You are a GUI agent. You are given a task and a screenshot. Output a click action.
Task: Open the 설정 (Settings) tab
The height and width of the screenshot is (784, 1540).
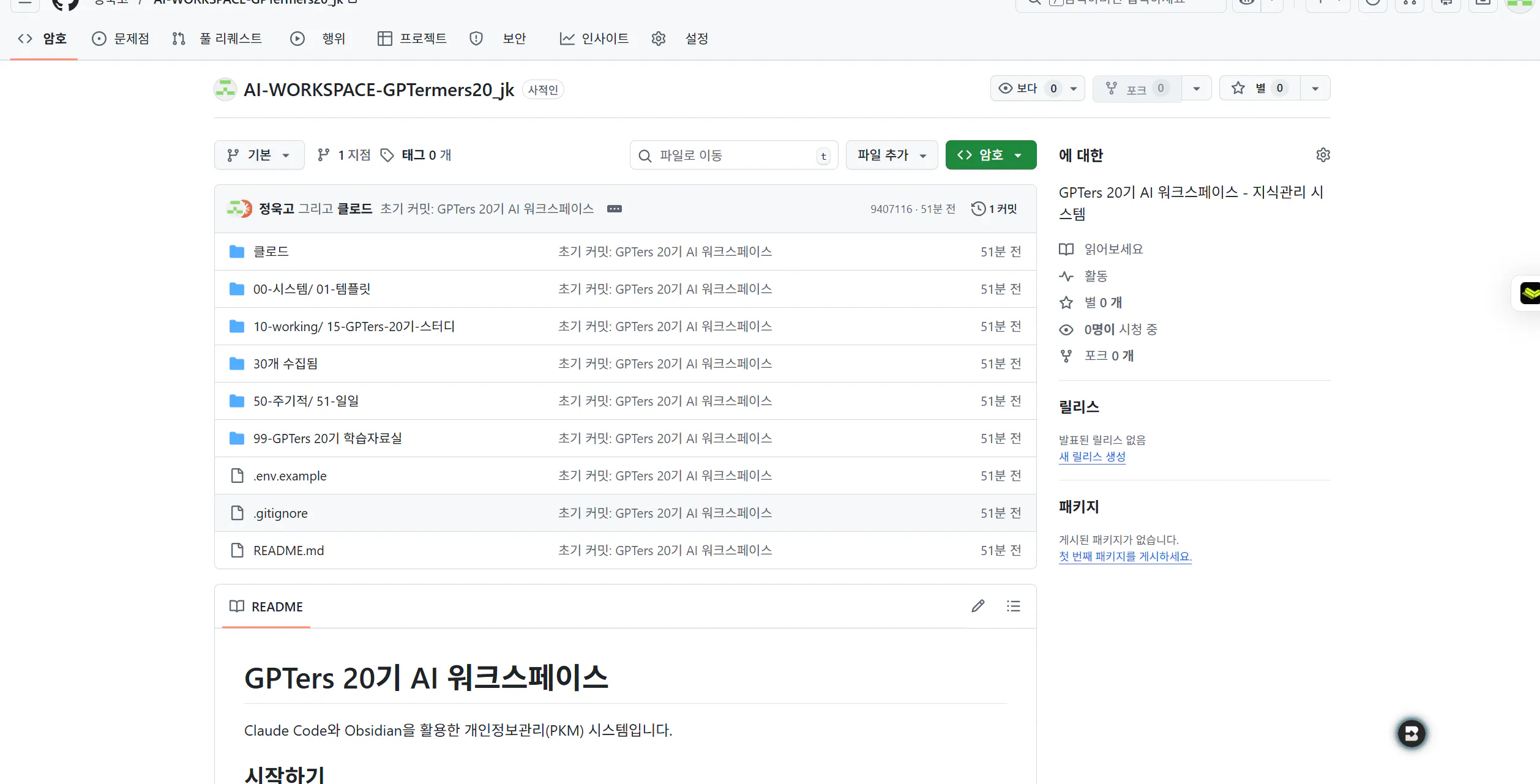[680, 39]
